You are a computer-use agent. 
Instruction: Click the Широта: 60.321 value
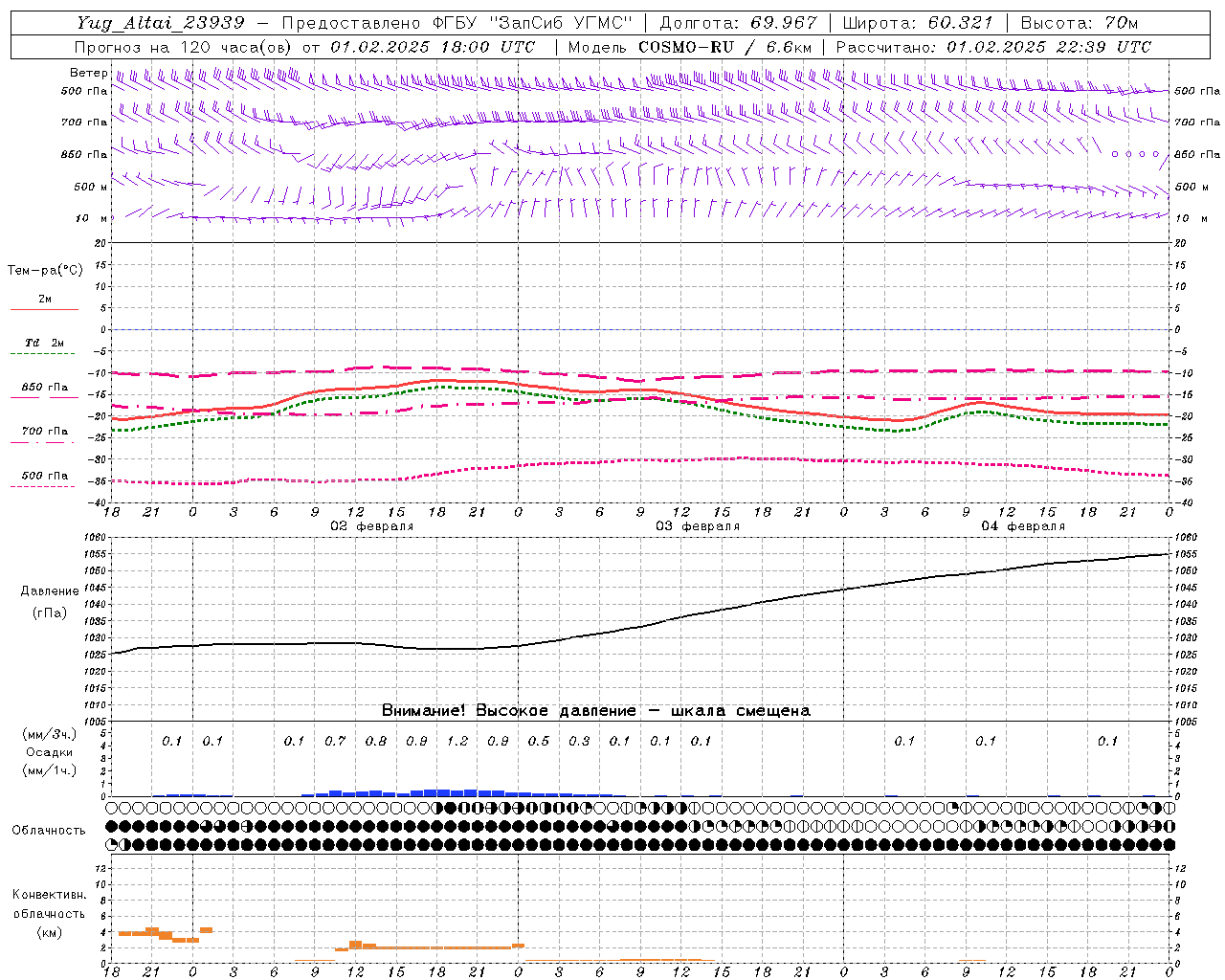click(x=918, y=23)
